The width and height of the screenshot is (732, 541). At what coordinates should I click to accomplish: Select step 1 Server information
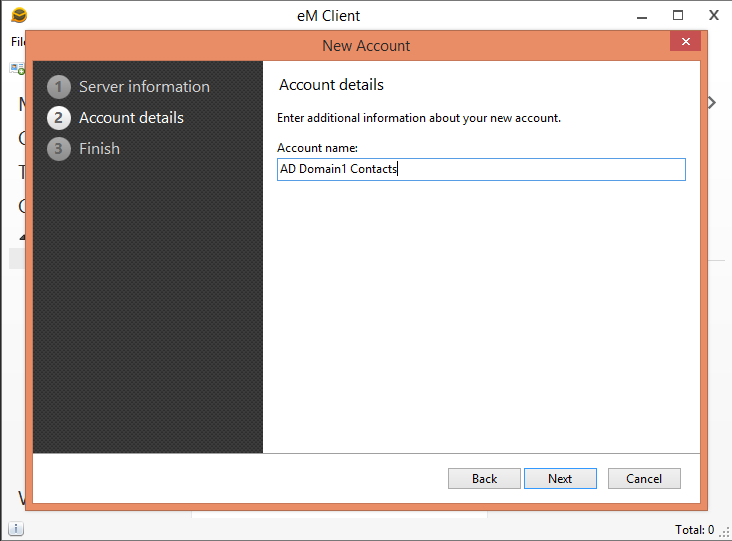pyautogui.click(x=128, y=87)
